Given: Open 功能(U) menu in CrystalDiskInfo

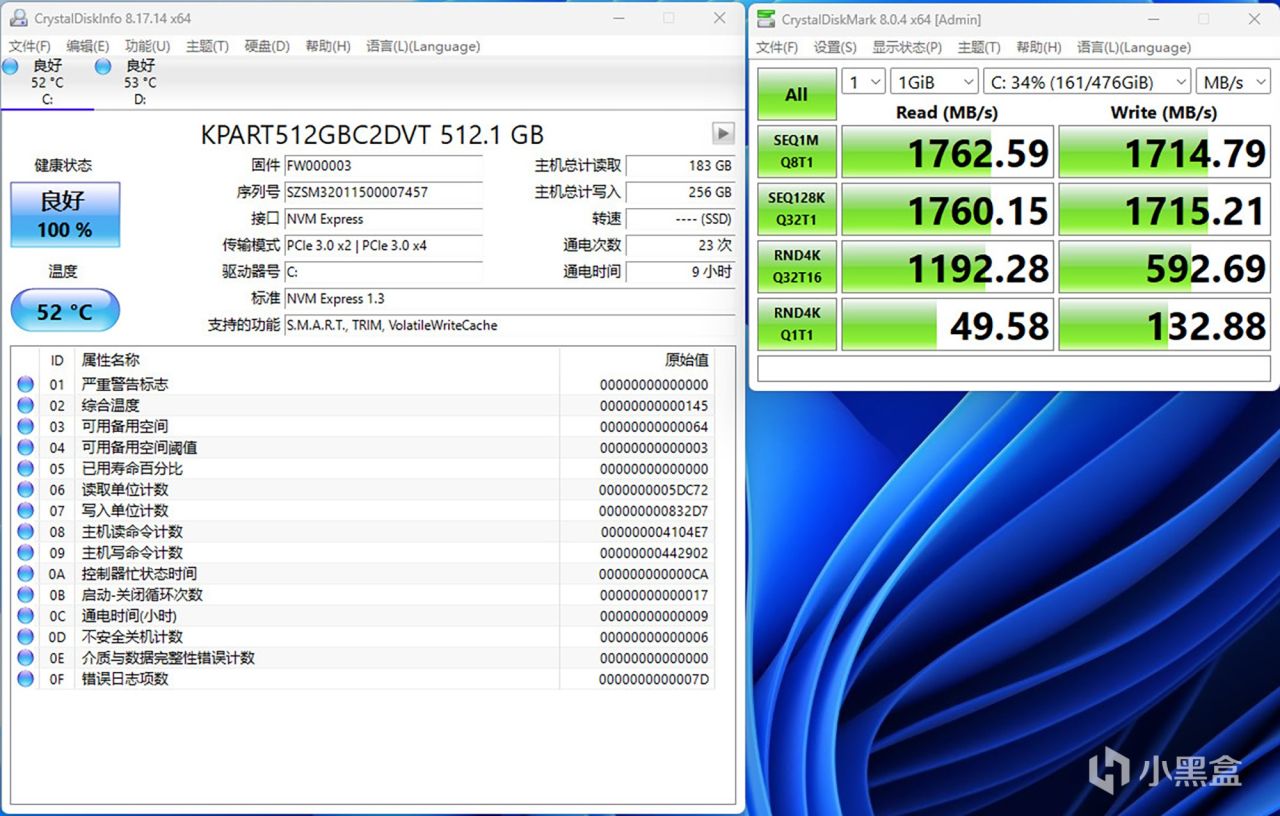Looking at the screenshot, I should pyautogui.click(x=147, y=46).
